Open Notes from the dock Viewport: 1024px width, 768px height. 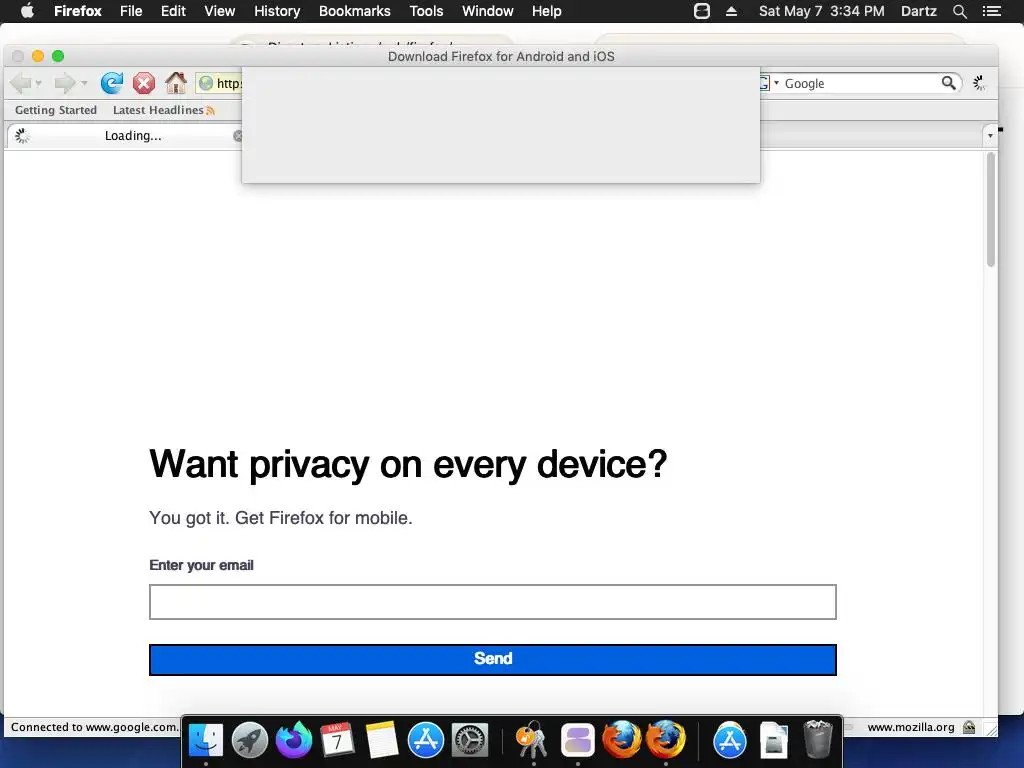coord(381,740)
